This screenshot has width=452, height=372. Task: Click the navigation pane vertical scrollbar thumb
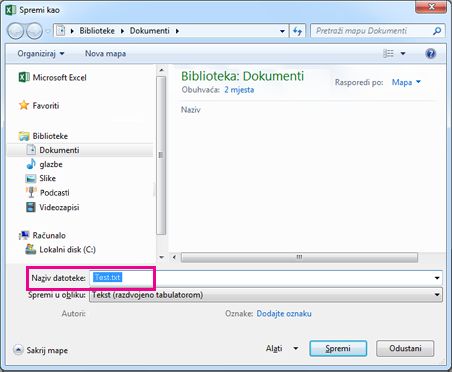[161, 155]
